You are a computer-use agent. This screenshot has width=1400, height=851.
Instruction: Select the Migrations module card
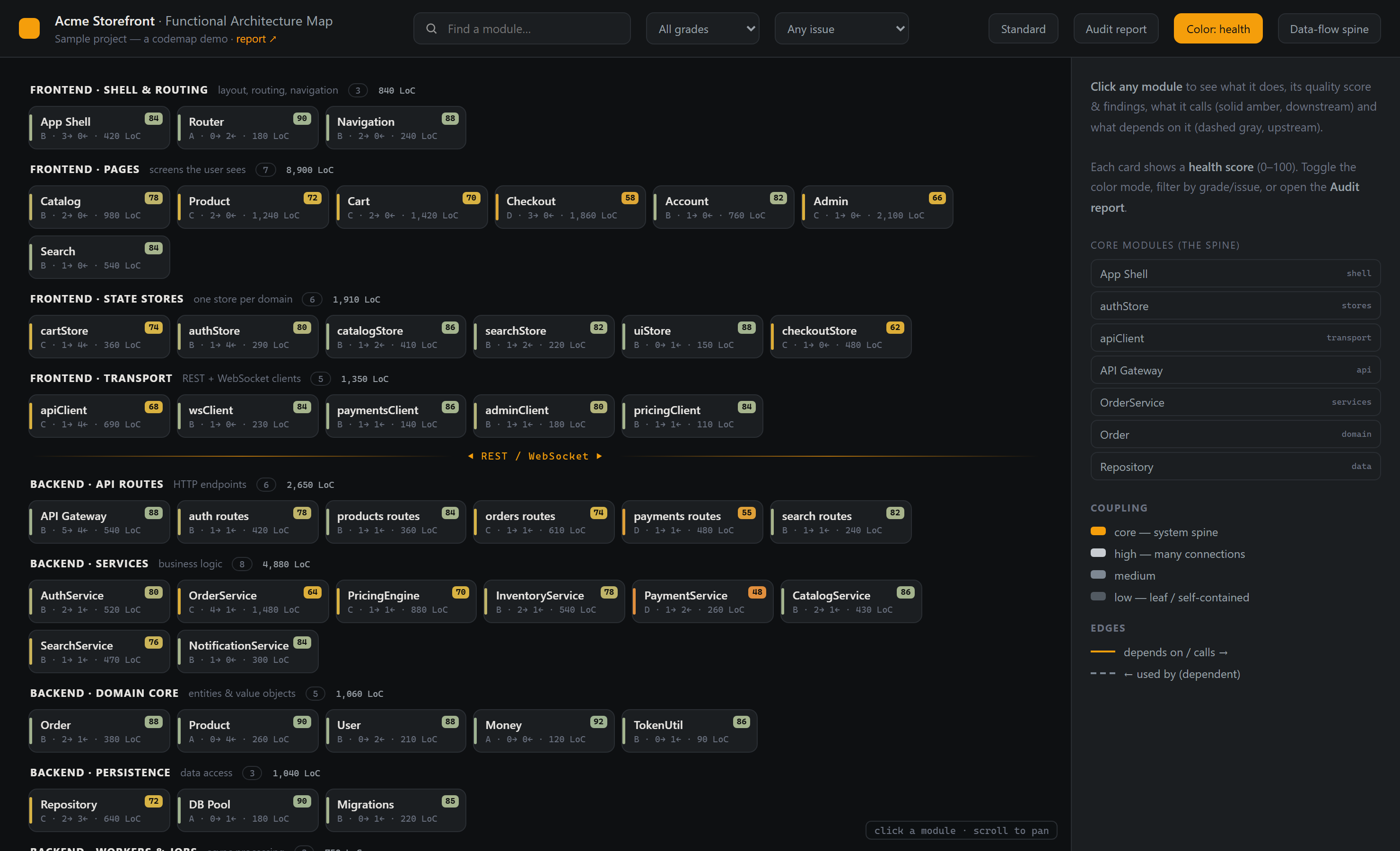[396, 811]
